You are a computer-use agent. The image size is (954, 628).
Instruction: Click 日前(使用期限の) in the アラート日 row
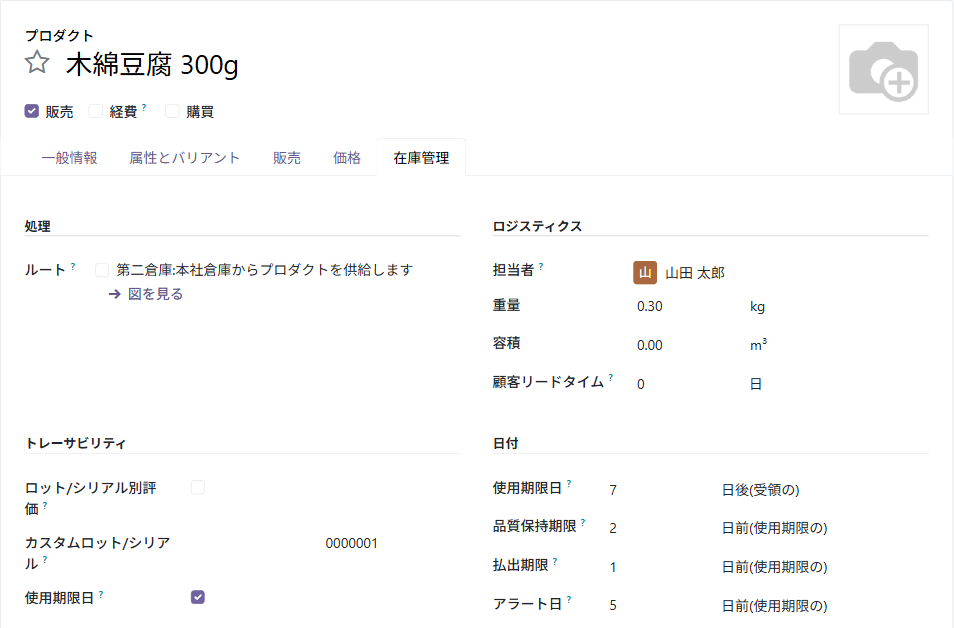775,606
